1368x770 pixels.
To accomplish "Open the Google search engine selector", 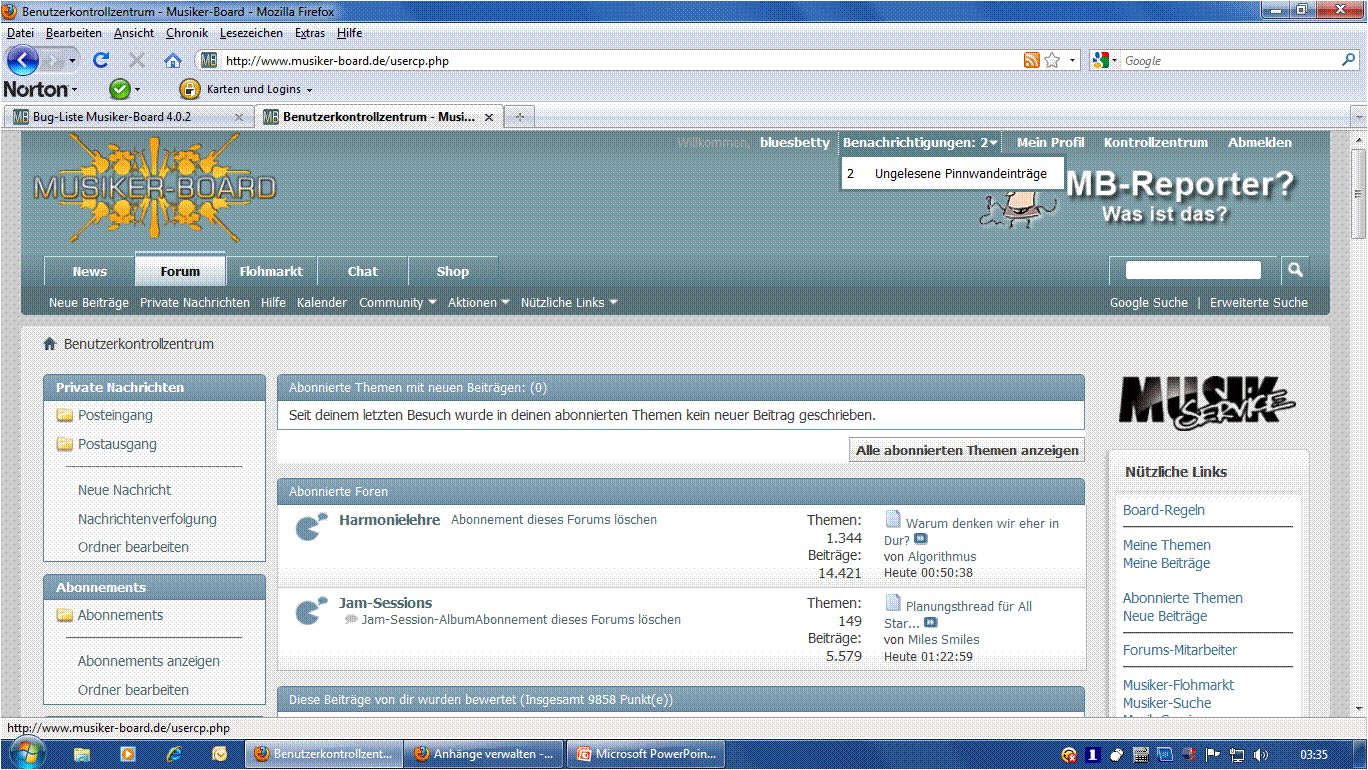I will click(x=1104, y=60).
